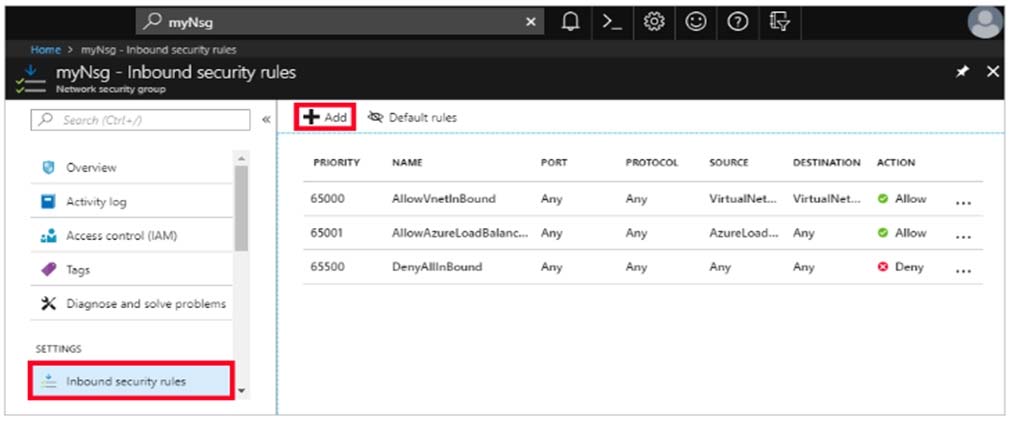The image size is (1011, 422).
Task: Click the Overview shield icon
Action: click(x=47, y=168)
